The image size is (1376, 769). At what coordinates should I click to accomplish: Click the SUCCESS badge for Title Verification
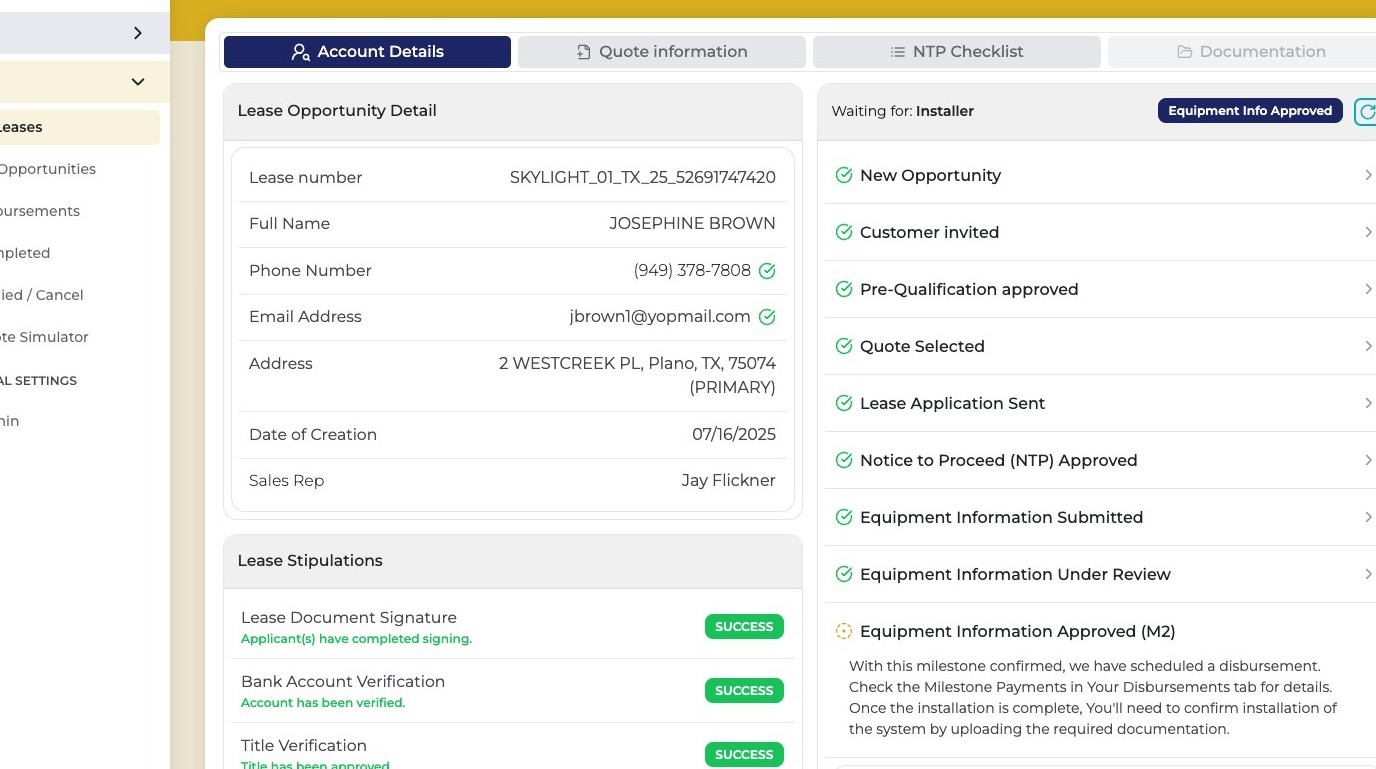click(x=744, y=755)
